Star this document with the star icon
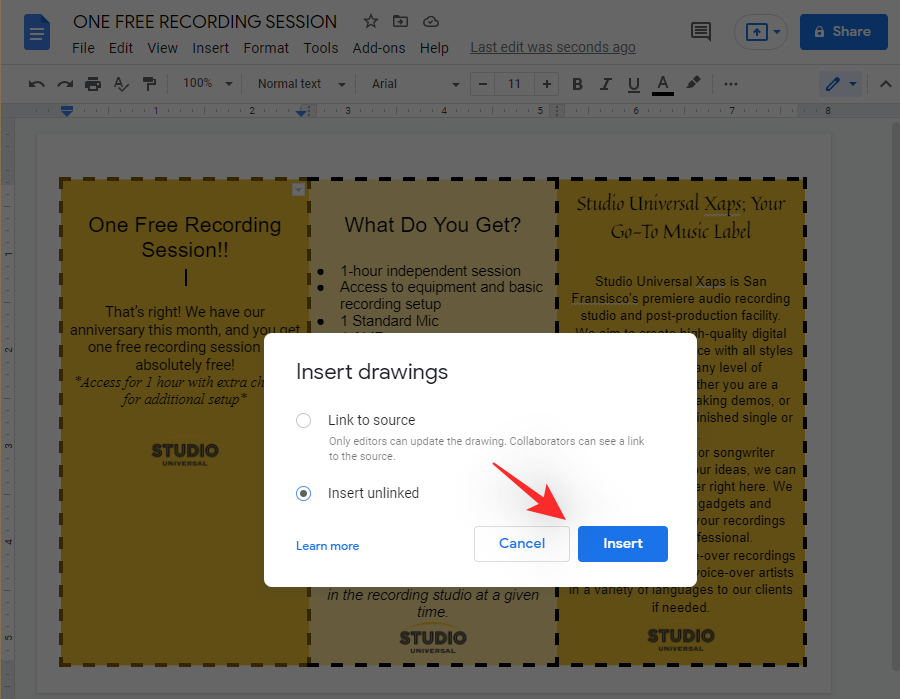900x699 pixels. click(x=371, y=21)
